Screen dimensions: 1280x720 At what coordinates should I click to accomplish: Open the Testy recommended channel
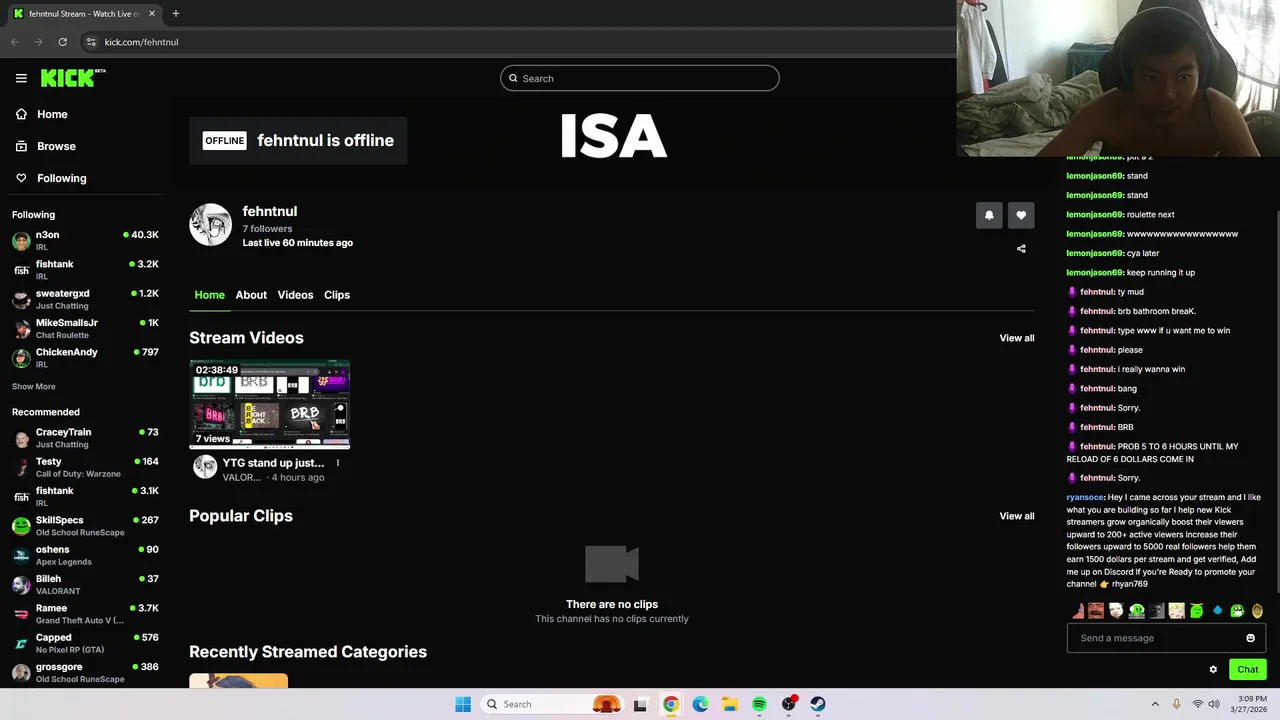85,467
